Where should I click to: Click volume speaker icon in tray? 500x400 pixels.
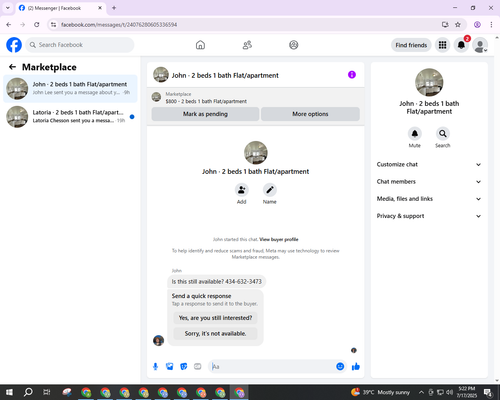[x=450, y=392]
